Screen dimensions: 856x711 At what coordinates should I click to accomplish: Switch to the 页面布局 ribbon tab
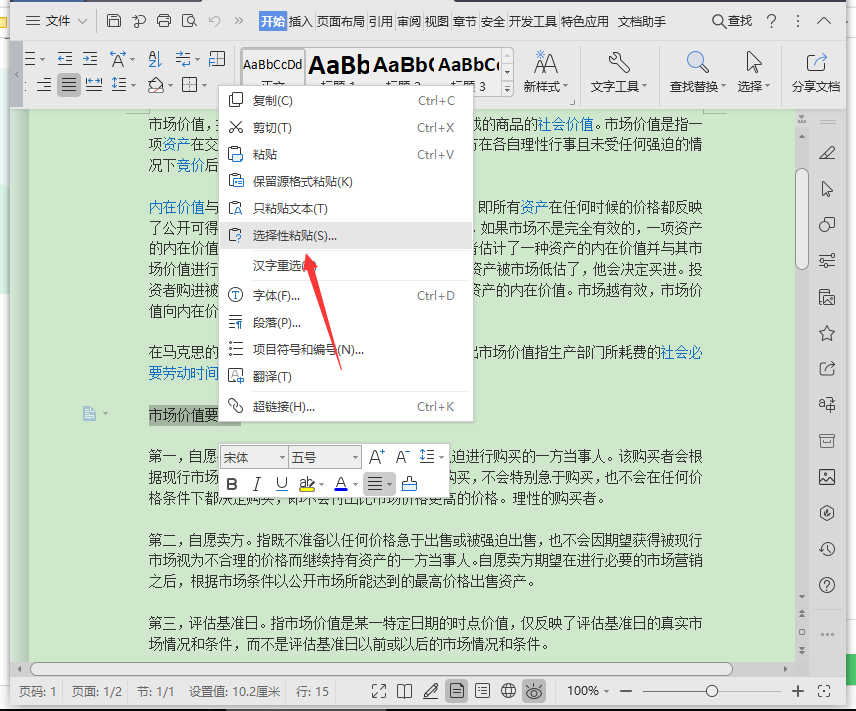[x=341, y=21]
